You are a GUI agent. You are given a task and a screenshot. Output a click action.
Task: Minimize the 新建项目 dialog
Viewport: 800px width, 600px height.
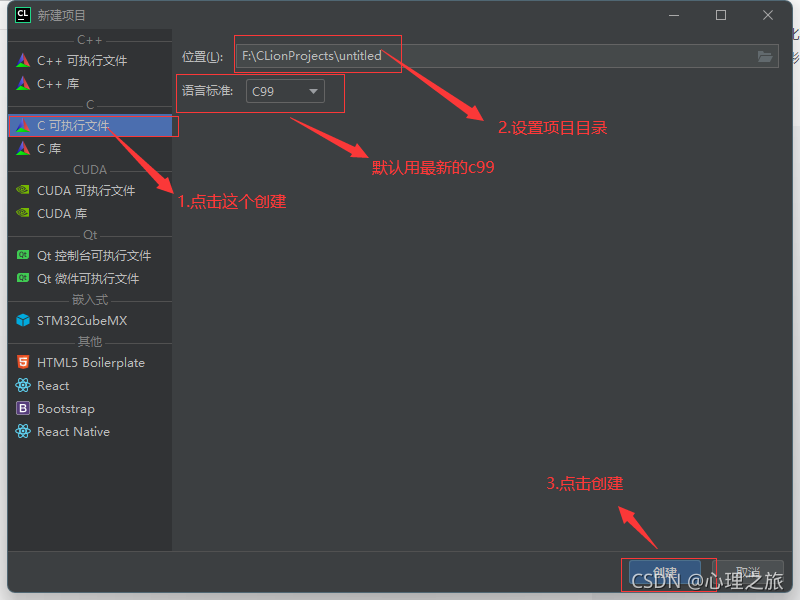[x=674, y=15]
